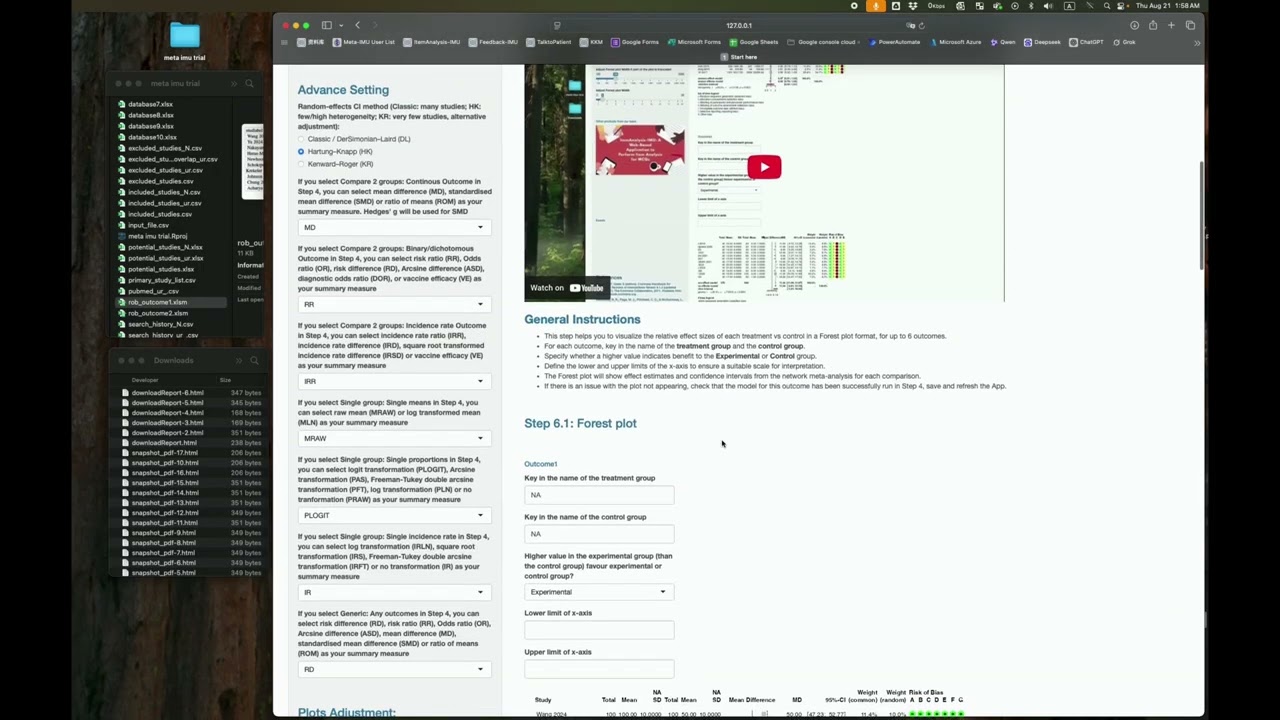Open the IR summary measure dropdown
The image size is (1280, 720).
pos(394,592)
